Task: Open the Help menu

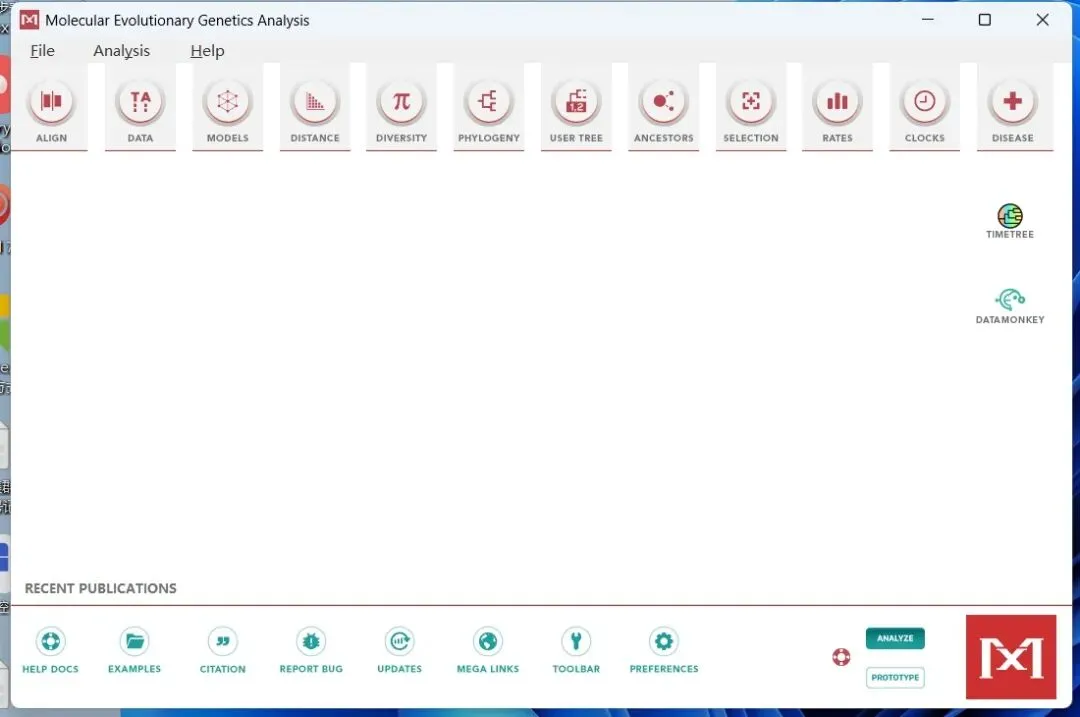Action: click(207, 51)
